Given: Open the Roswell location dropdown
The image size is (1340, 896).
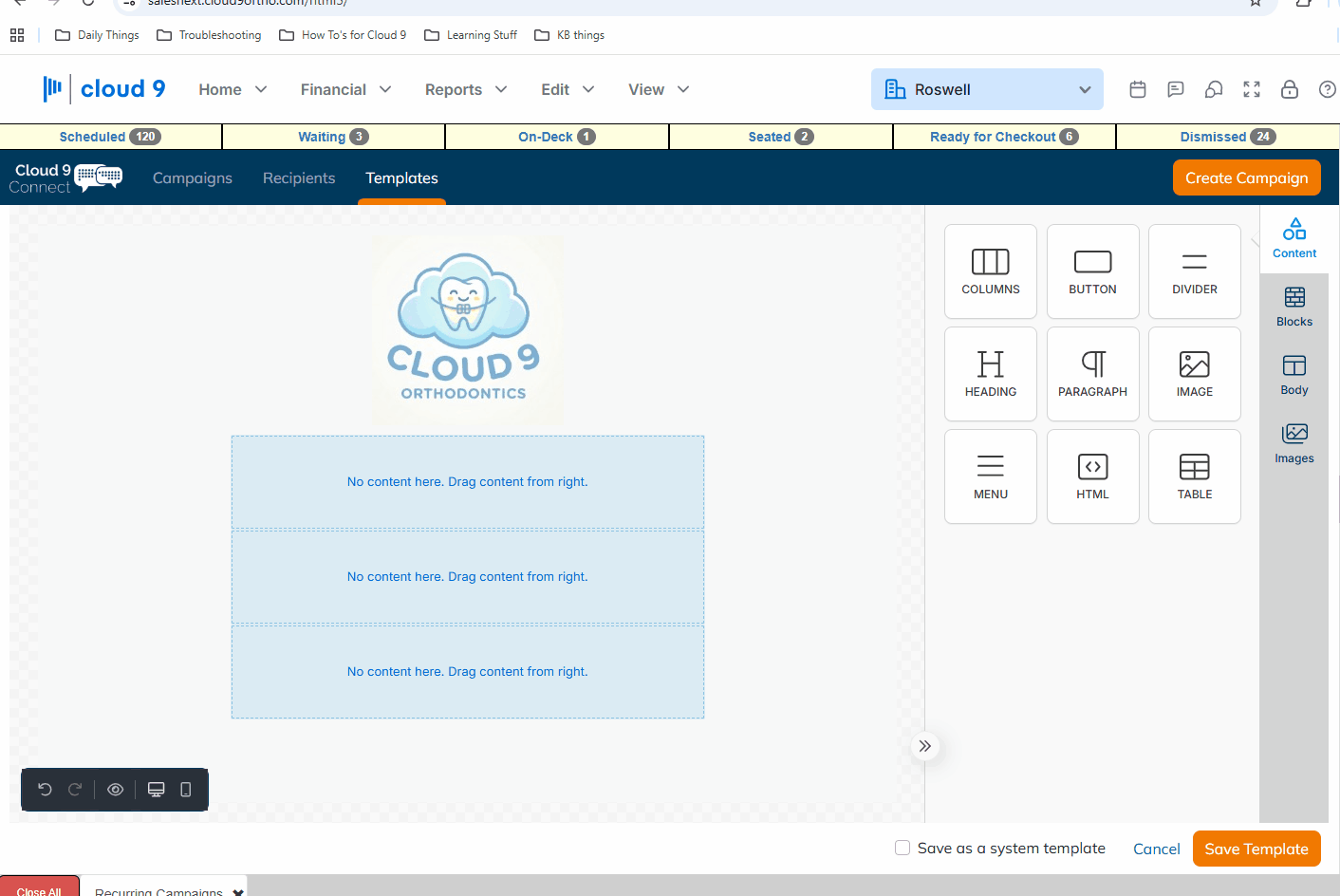Looking at the screenshot, I should (x=987, y=89).
